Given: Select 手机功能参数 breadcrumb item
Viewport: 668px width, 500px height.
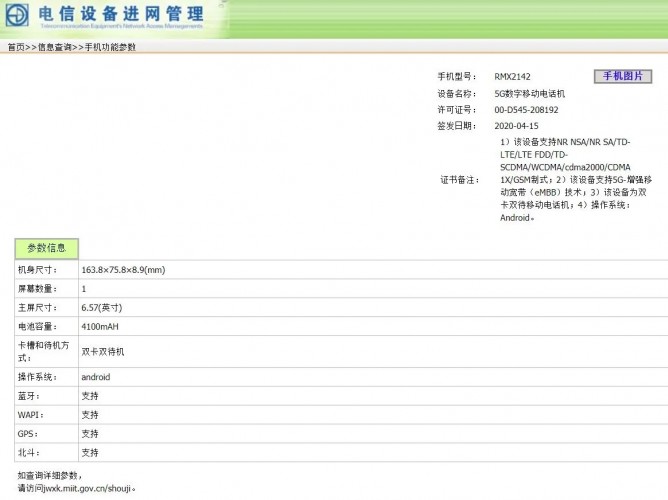Looking at the screenshot, I should point(110,47).
